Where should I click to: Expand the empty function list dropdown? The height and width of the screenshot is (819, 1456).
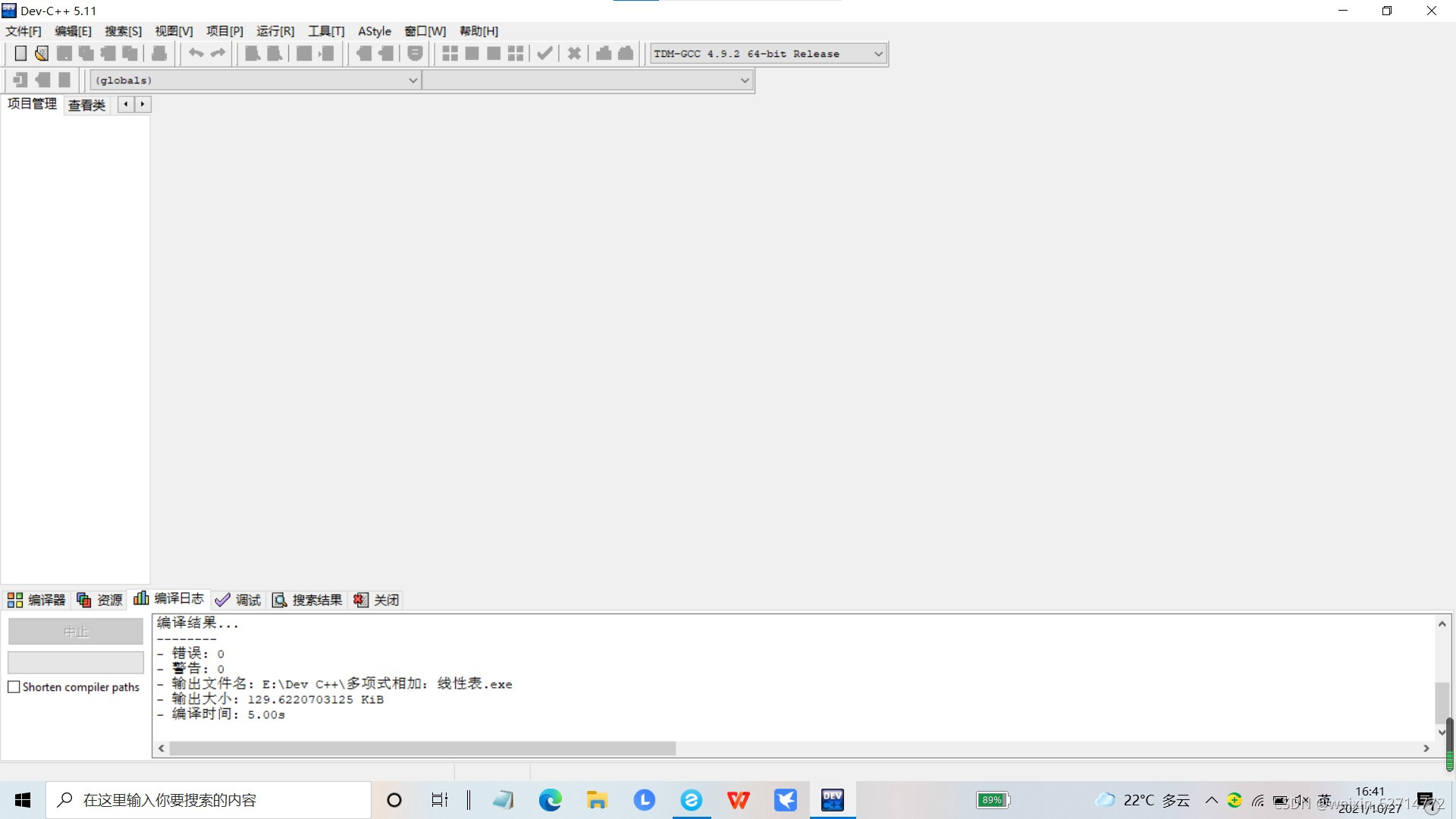point(588,80)
